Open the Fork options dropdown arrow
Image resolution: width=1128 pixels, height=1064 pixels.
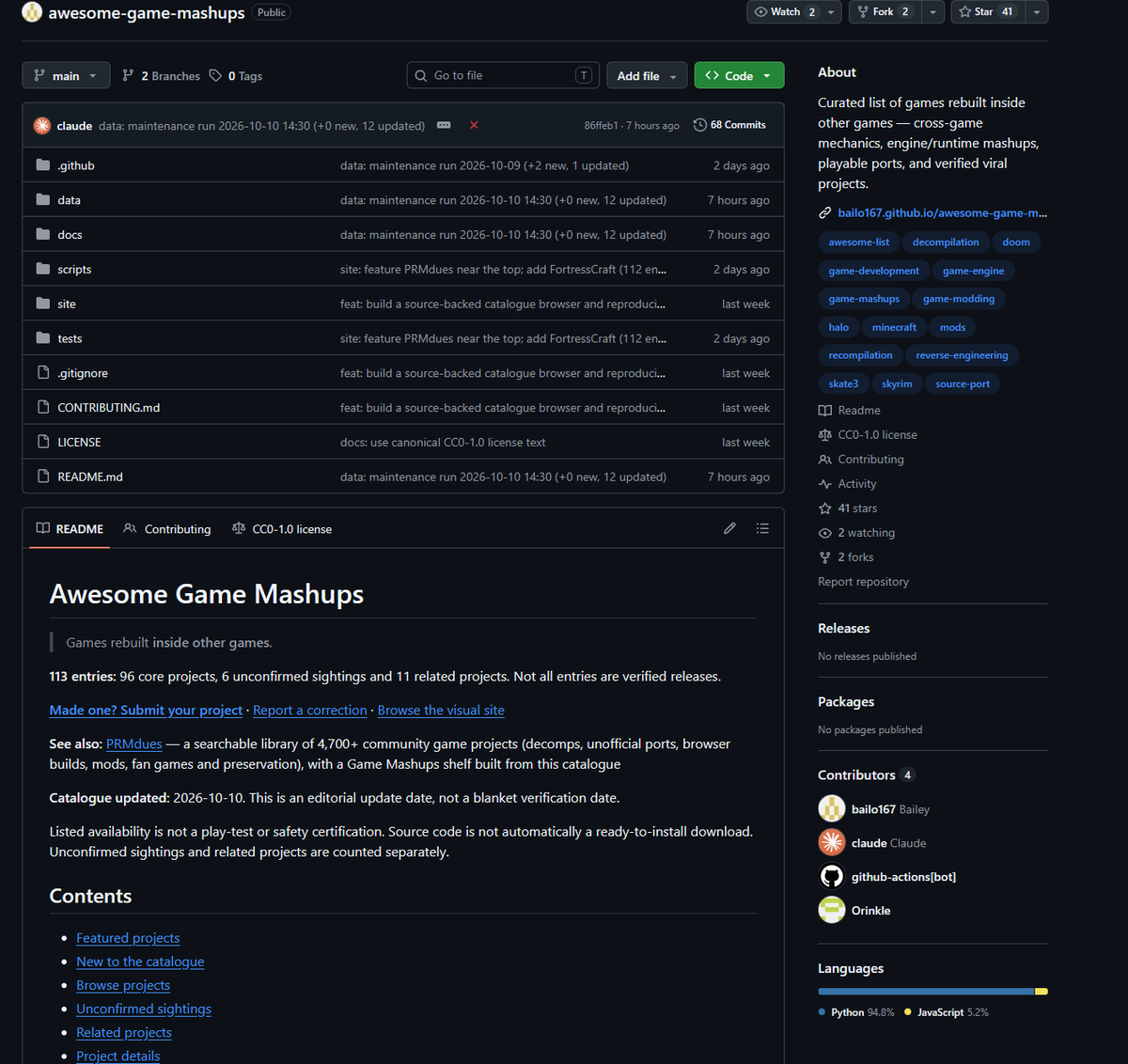point(932,11)
